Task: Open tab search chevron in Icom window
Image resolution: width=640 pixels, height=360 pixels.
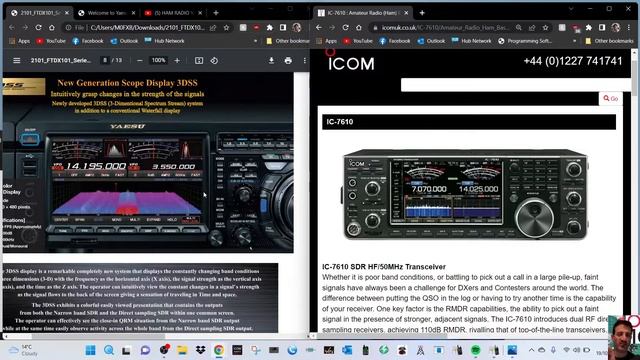Action: click(x=571, y=9)
